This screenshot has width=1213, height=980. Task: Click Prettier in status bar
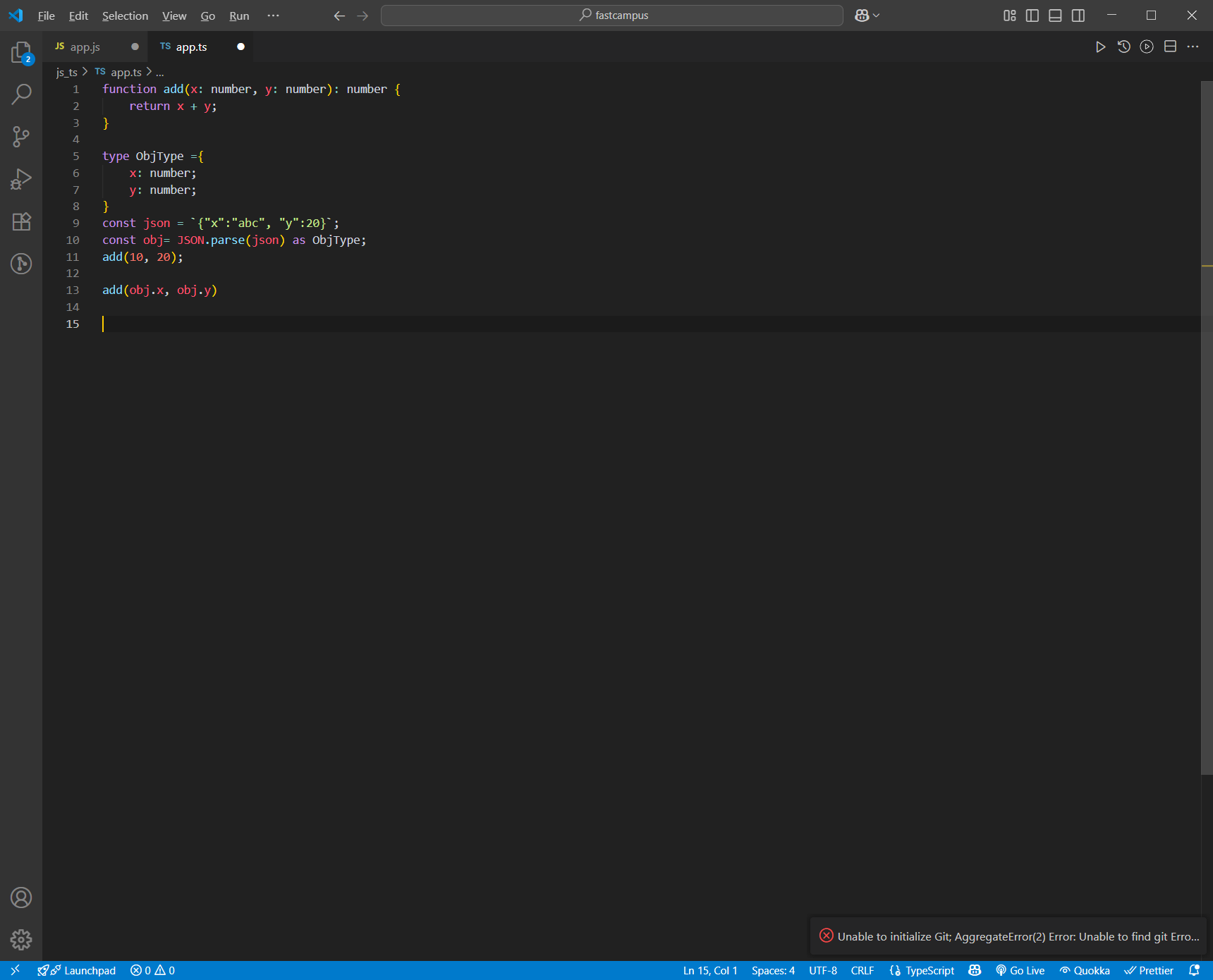pyautogui.click(x=1149, y=971)
